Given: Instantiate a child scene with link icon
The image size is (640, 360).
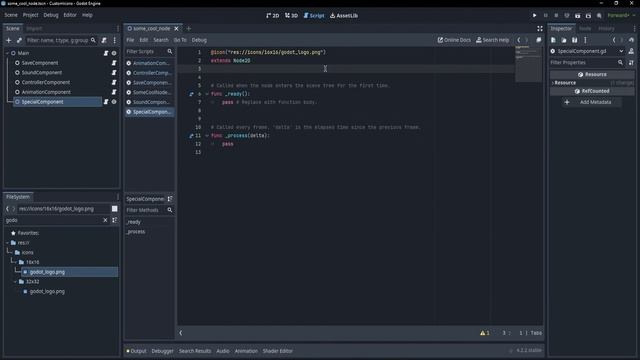Looking at the screenshot, I should pyautogui.click(x=19, y=40).
